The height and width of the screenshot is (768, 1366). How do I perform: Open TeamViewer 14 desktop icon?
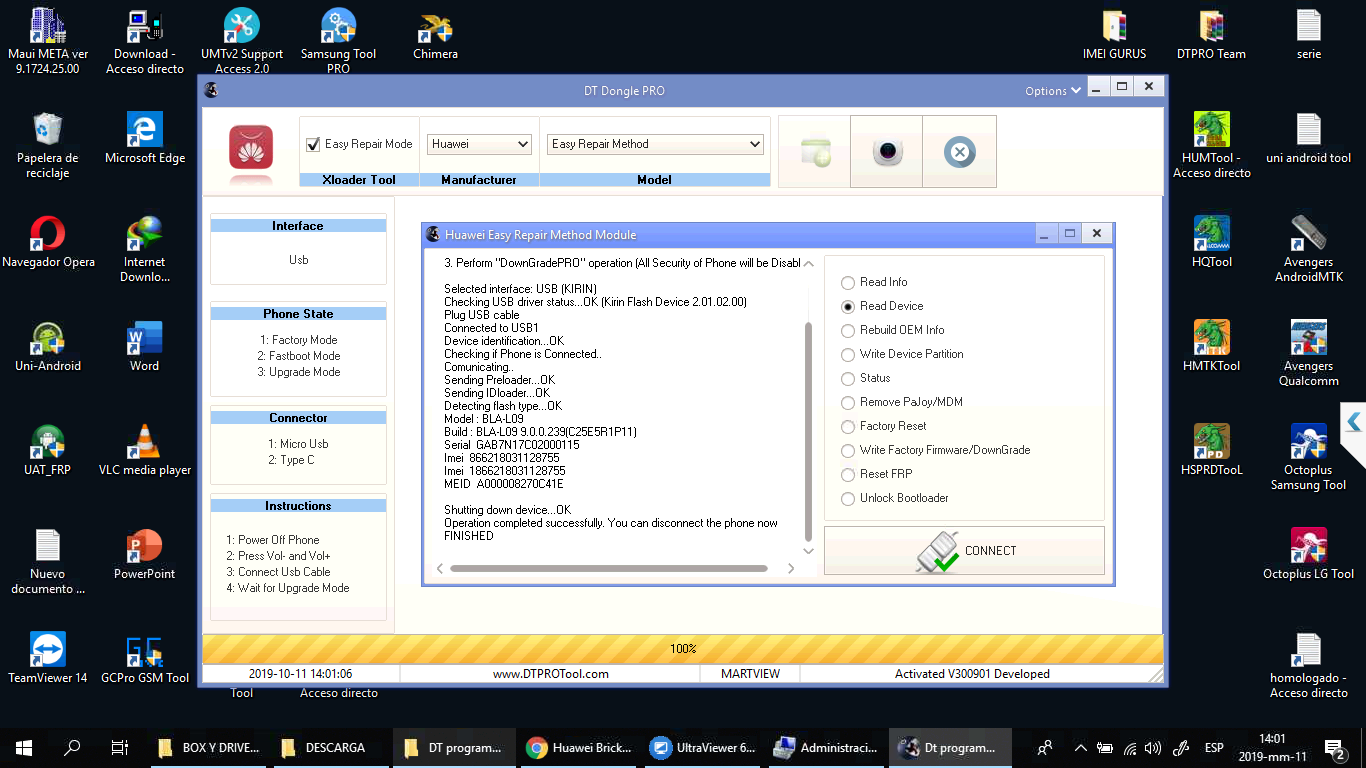click(x=48, y=658)
